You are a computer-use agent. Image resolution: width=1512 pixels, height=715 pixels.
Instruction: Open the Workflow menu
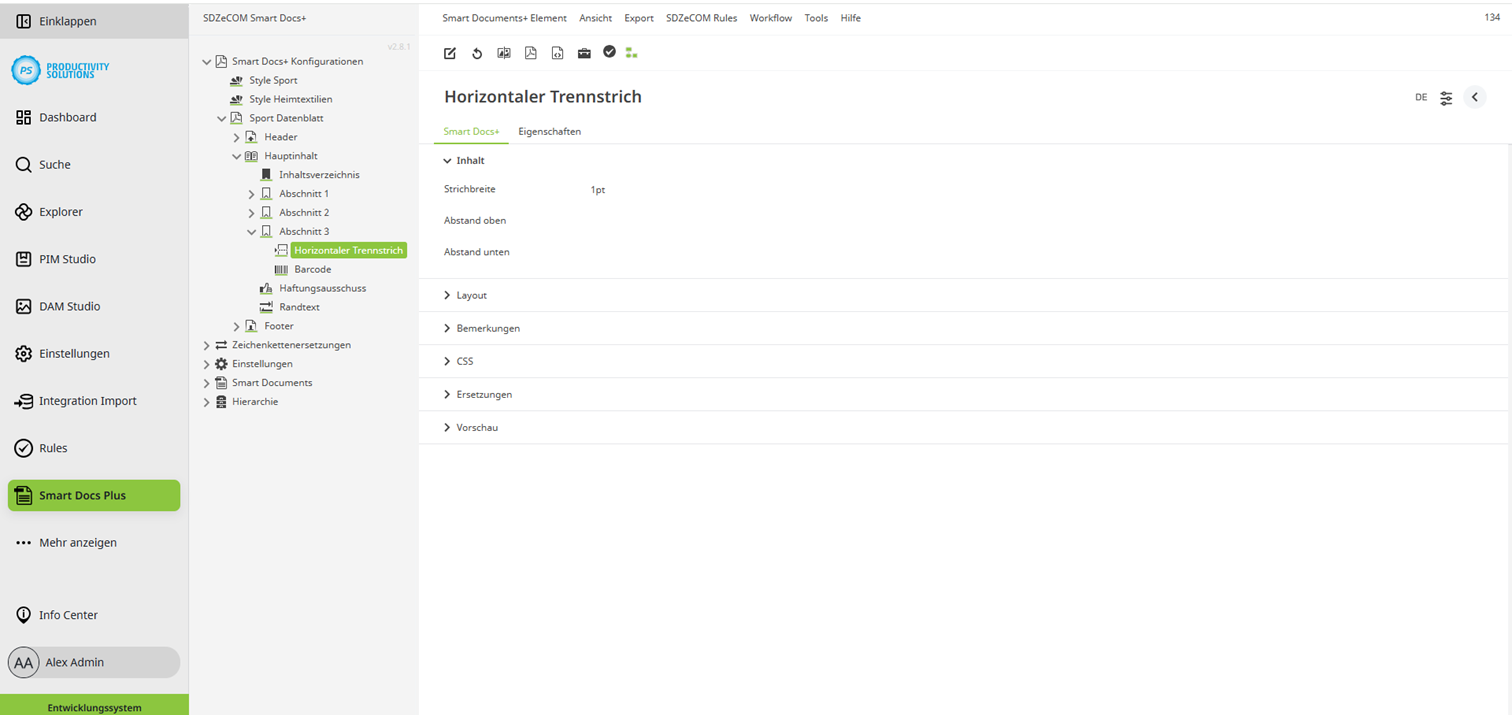click(771, 18)
